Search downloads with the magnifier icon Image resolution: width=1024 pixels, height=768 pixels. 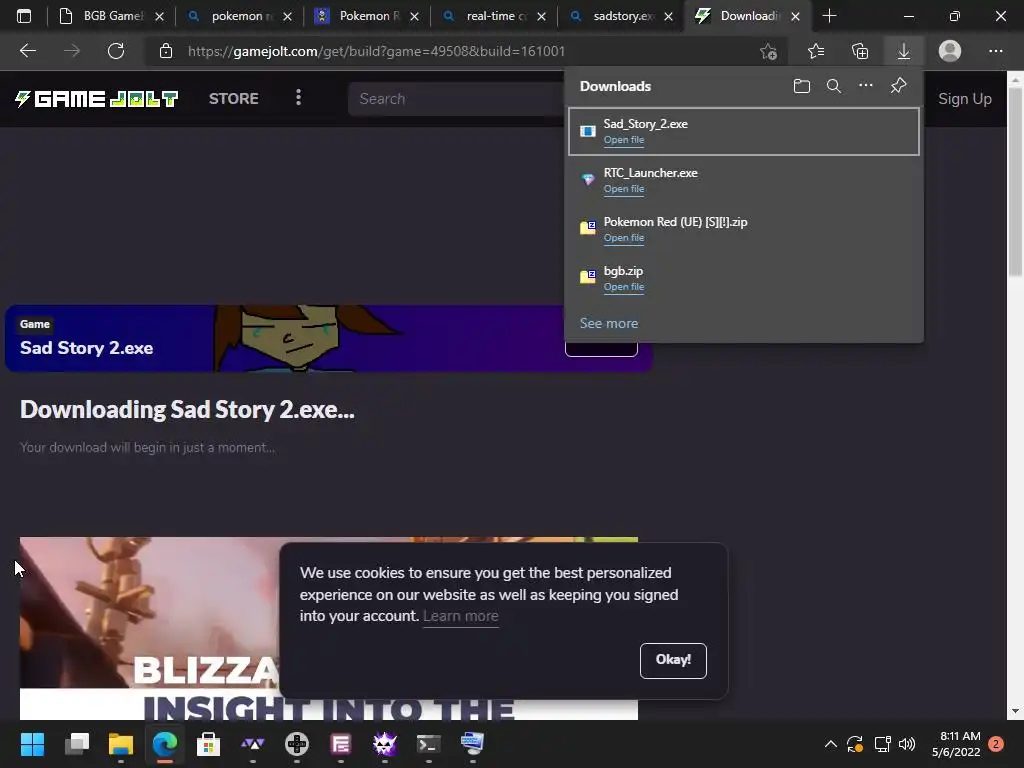(833, 86)
